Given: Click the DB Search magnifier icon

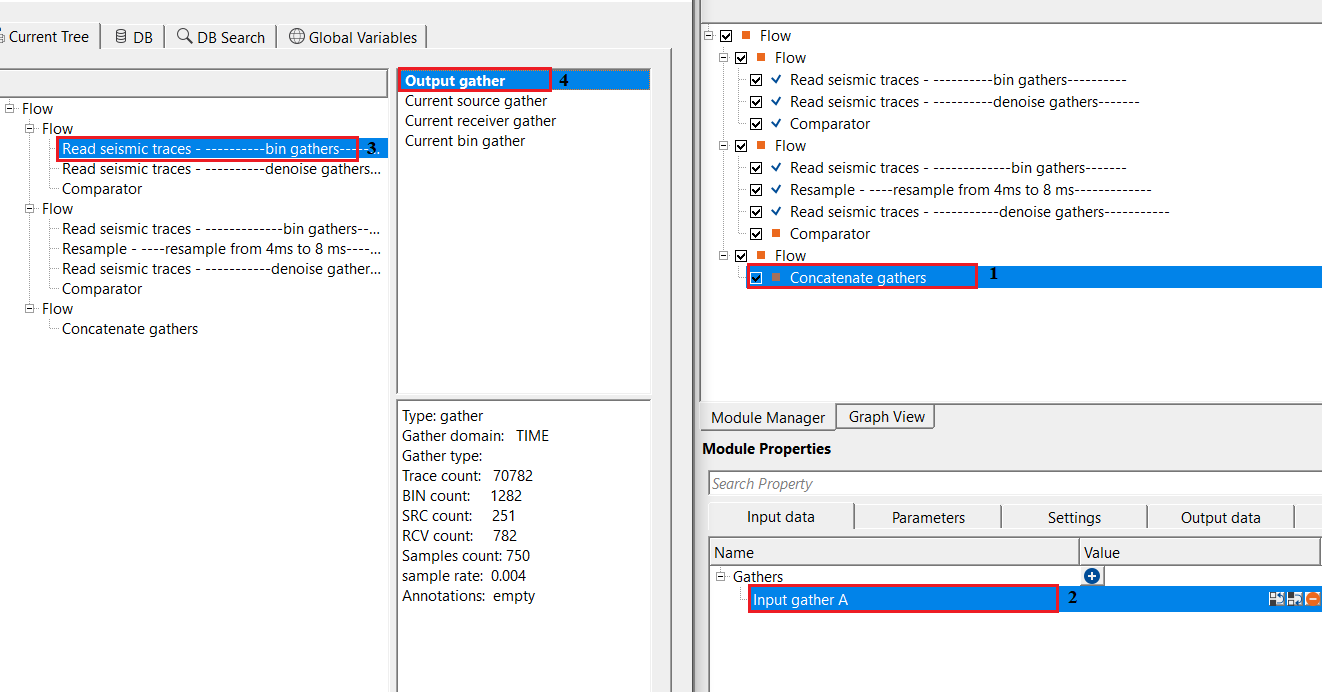Looking at the screenshot, I should pos(184,37).
